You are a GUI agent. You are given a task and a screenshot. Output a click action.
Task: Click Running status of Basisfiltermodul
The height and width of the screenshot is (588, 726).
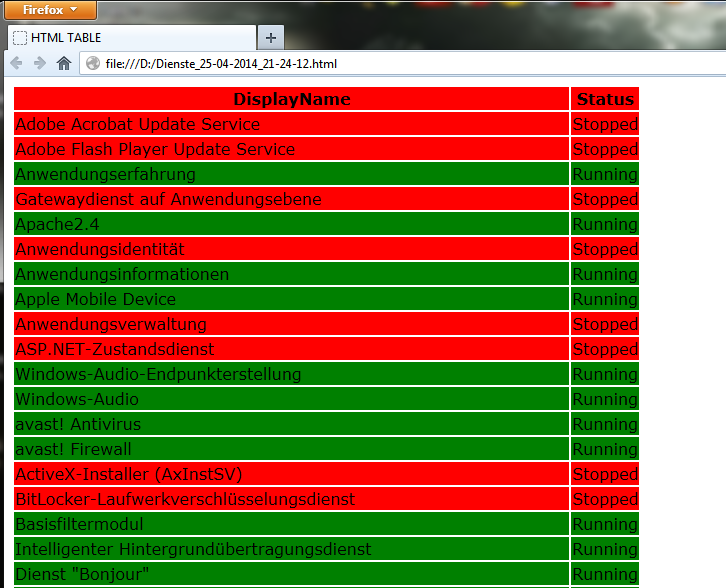[605, 524]
